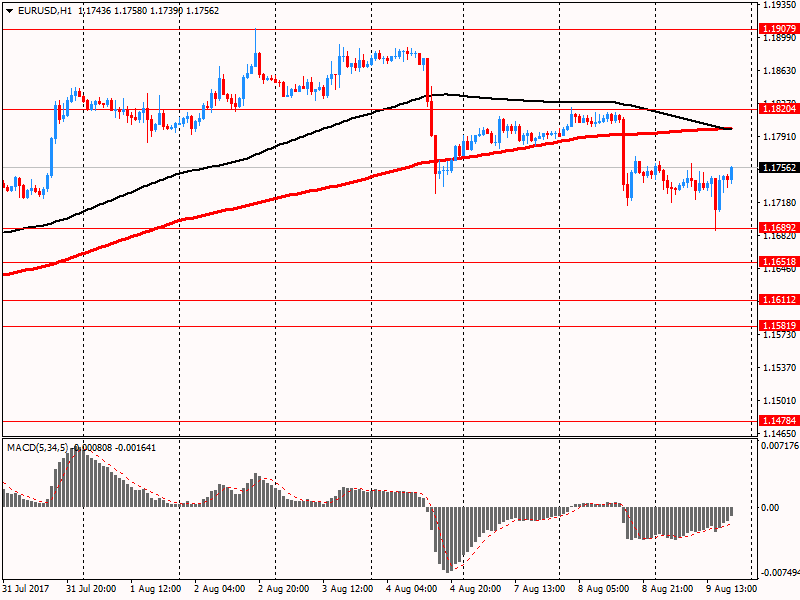
Task: Select the 31 Jul 2017 time axis label
Action: point(26,589)
